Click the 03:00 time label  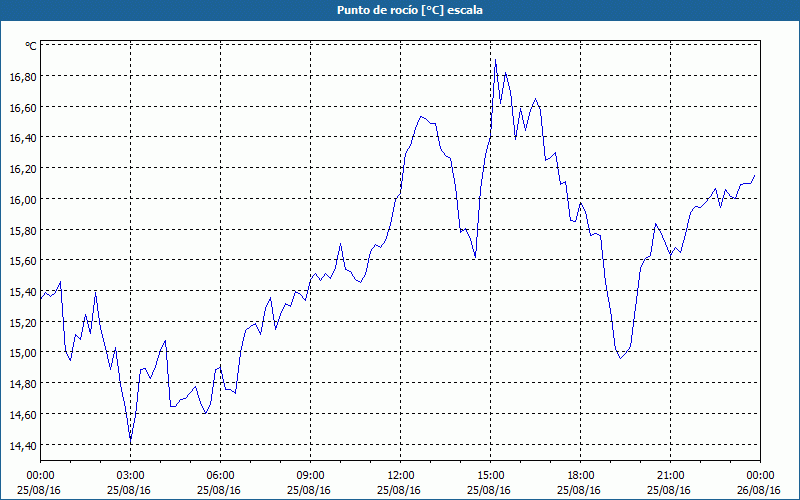click(130, 476)
